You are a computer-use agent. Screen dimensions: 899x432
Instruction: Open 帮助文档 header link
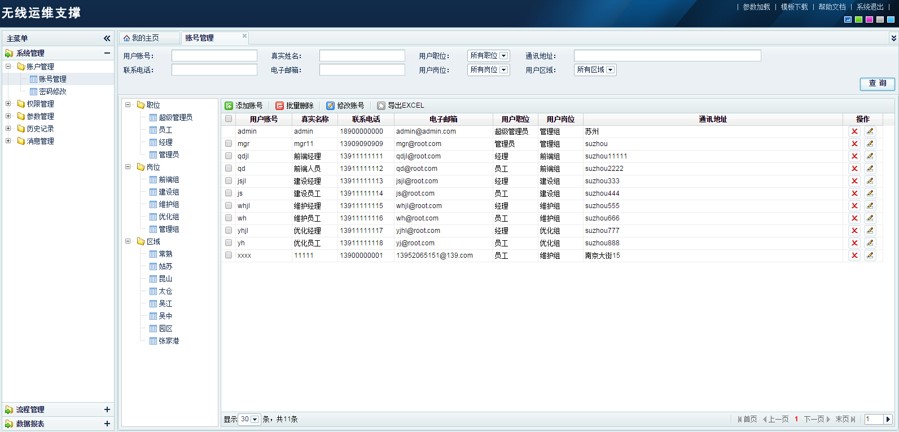(832, 7)
